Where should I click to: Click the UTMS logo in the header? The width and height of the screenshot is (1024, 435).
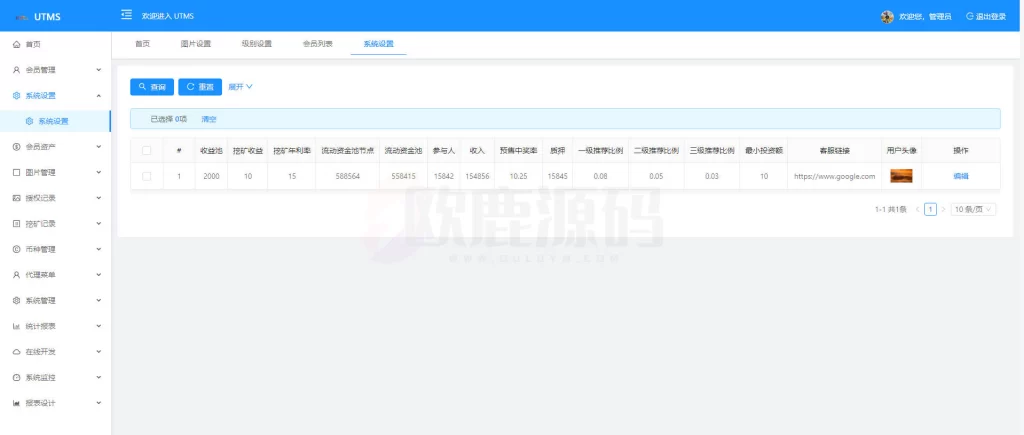coord(38,16)
